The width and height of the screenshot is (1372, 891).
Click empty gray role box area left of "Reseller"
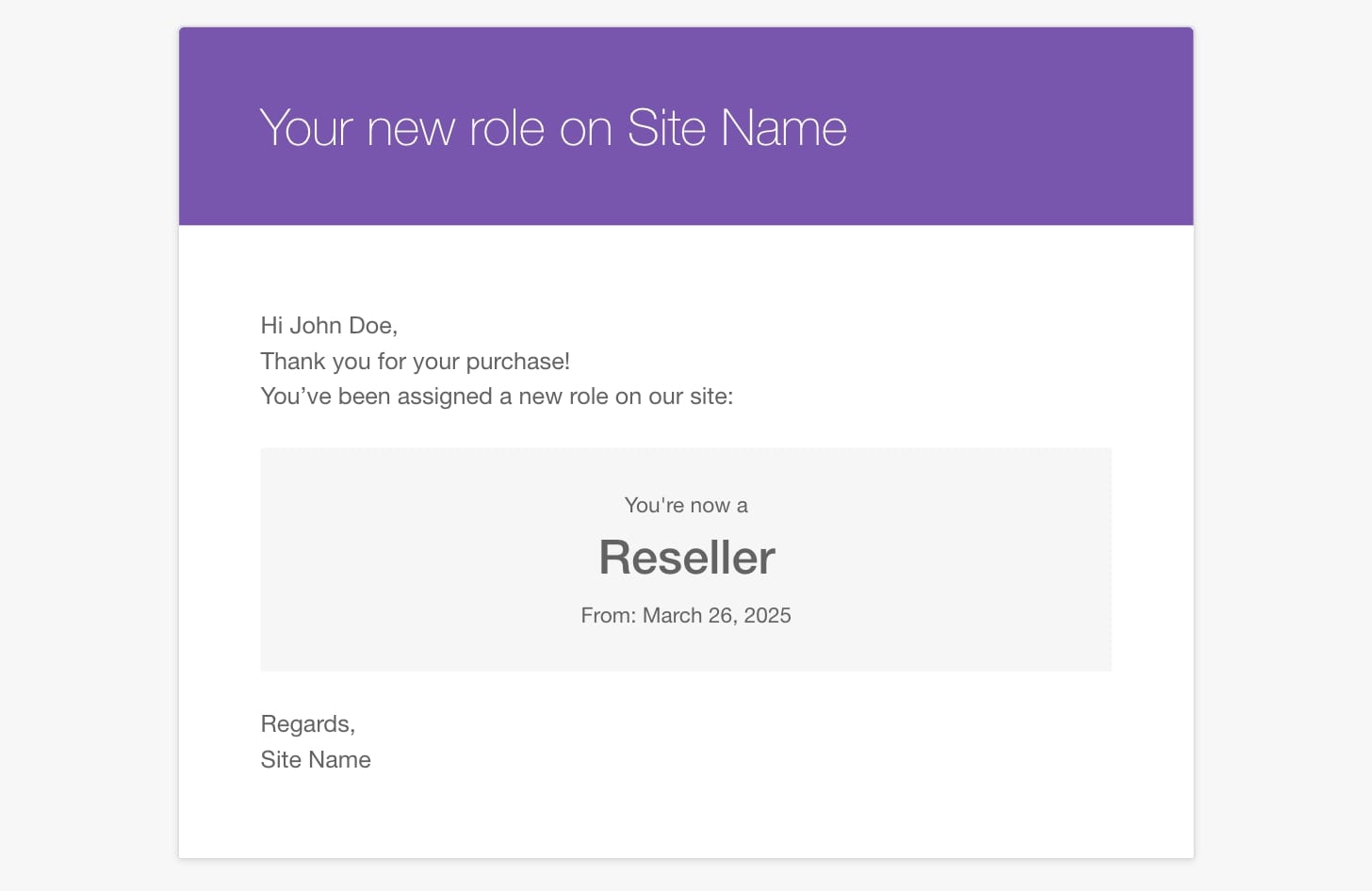(x=424, y=558)
